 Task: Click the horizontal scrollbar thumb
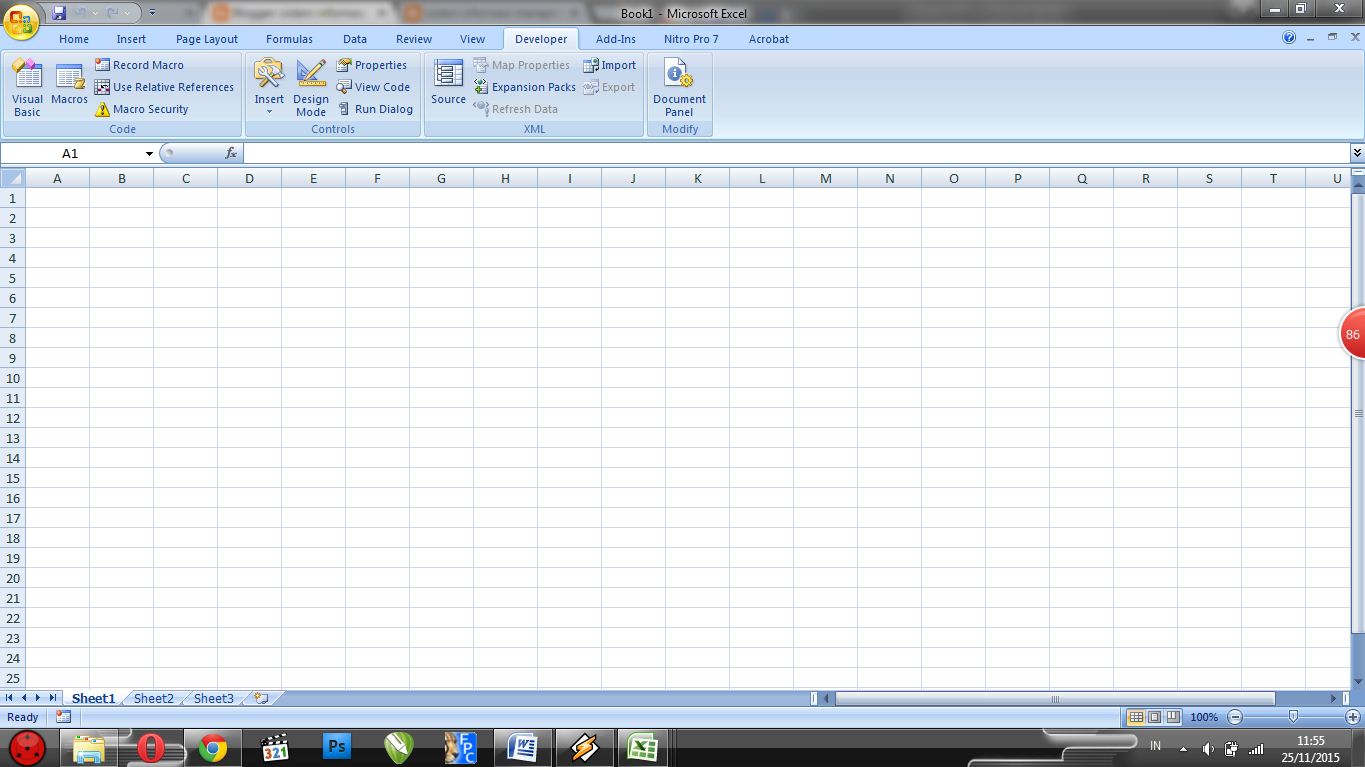coord(1055,698)
